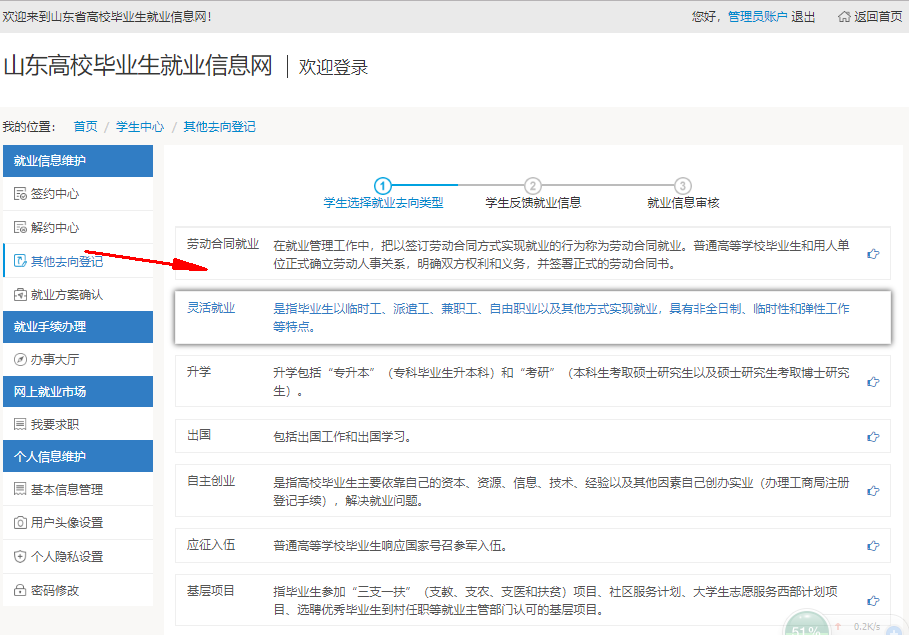Screen dimensions: 909x635
Task: Select step 2 学生反馈就业信息
Action: click(x=533, y=186)
